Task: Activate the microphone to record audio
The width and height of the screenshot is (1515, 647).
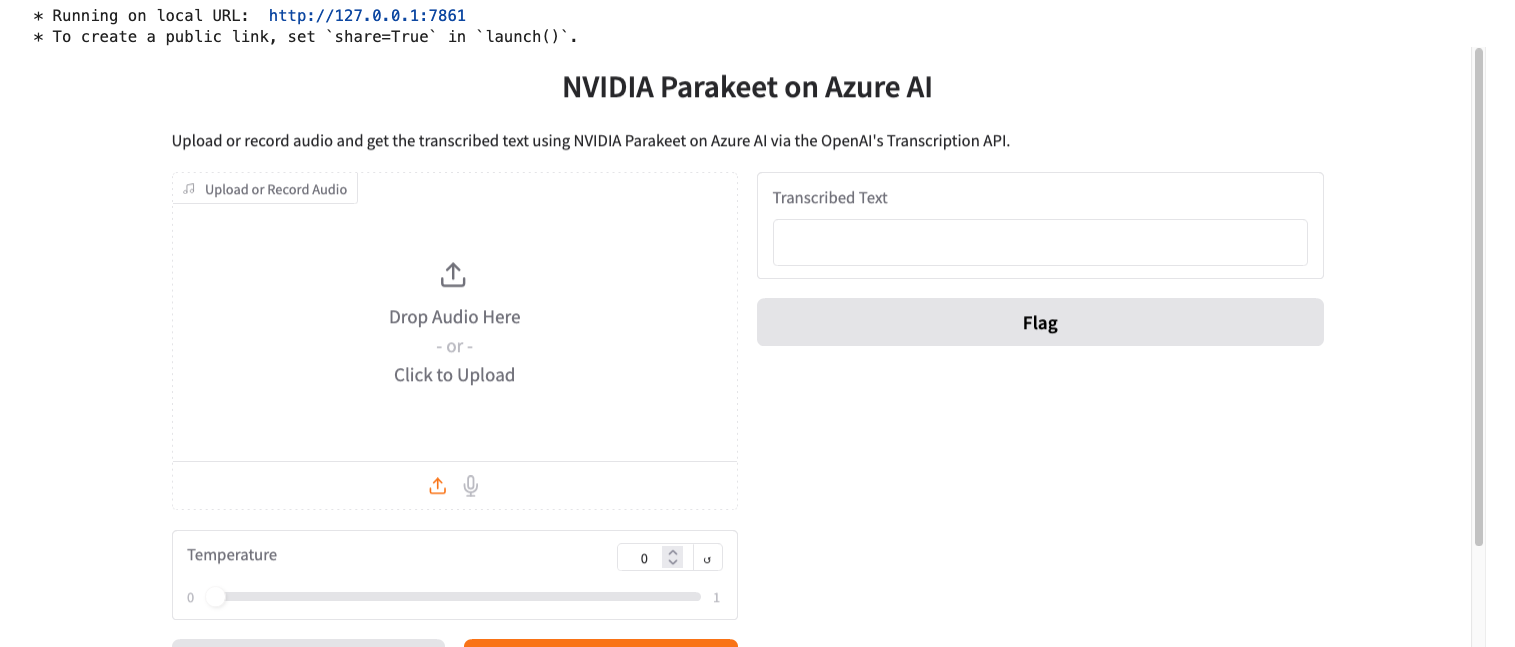Action: coord(470,485)
